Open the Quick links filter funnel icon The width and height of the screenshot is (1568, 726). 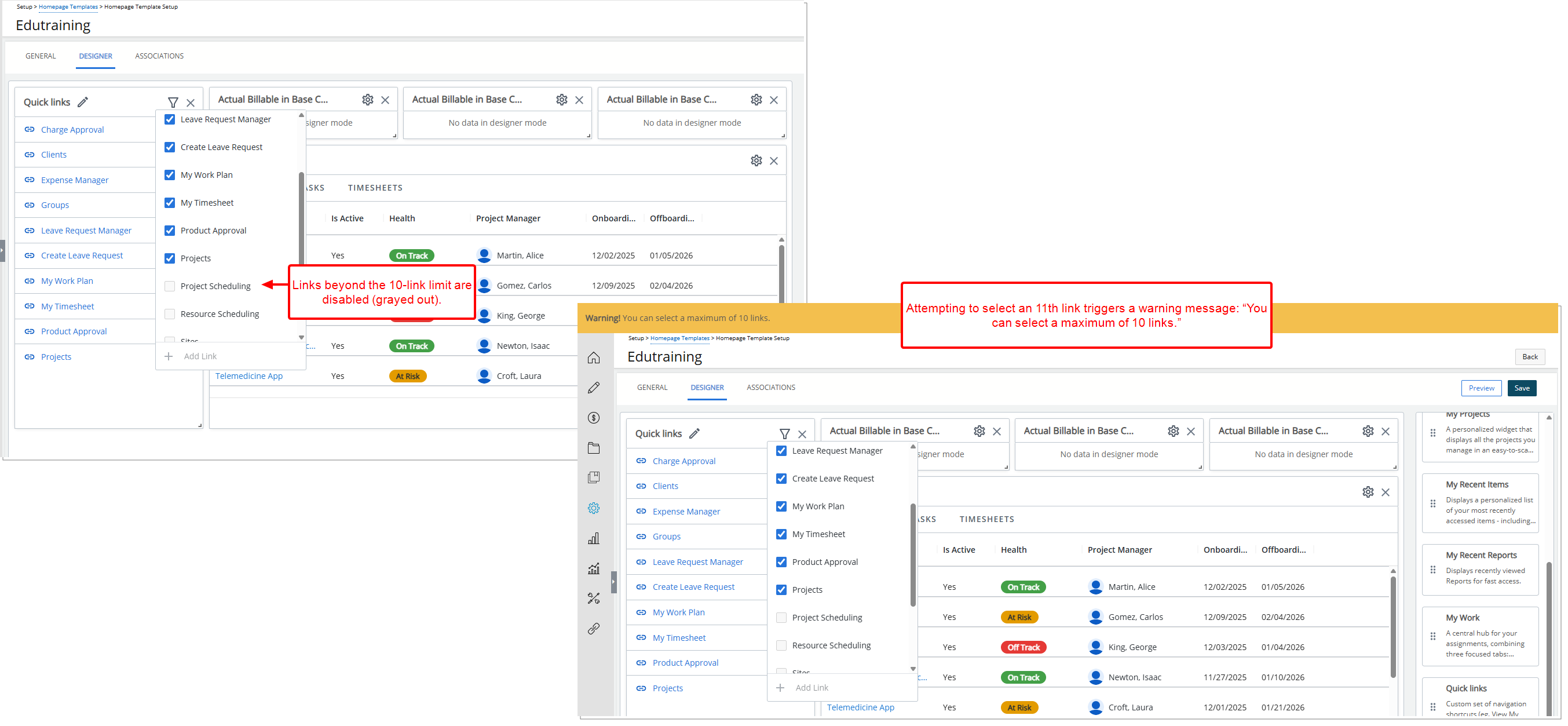pos(785,433)
